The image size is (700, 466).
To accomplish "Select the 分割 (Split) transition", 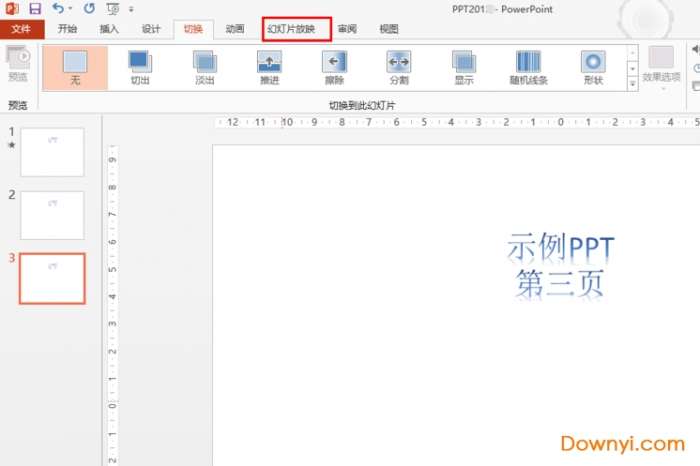I will 399,66.
